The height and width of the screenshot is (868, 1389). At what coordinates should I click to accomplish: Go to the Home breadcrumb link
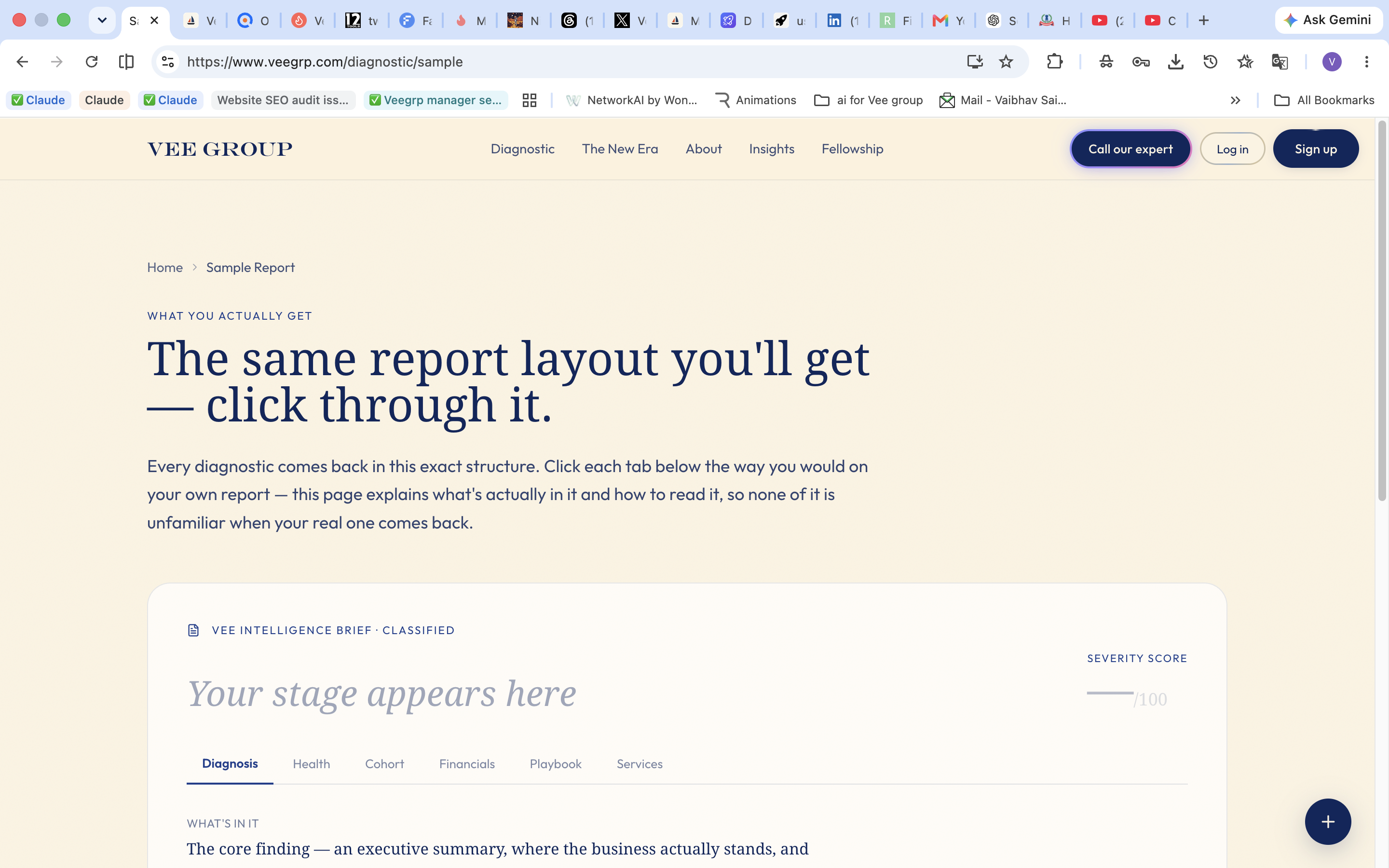tap(165, 268)
